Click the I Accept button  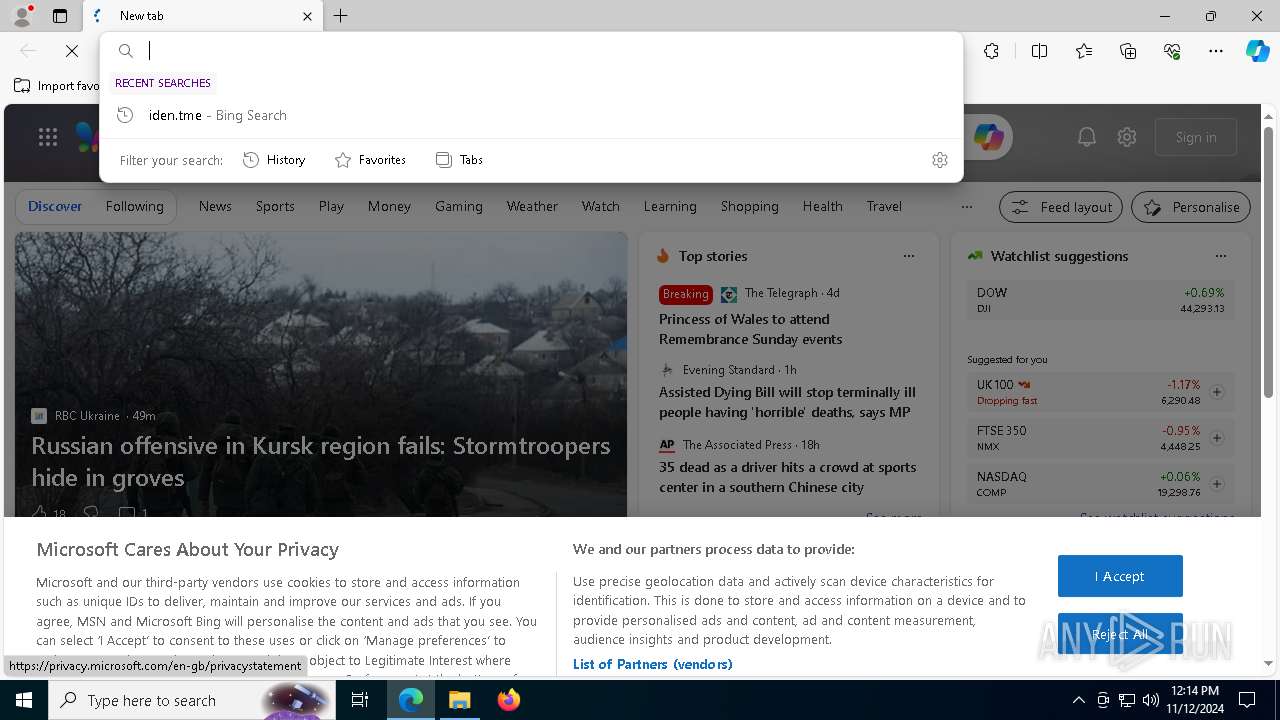click(1120, 576)
